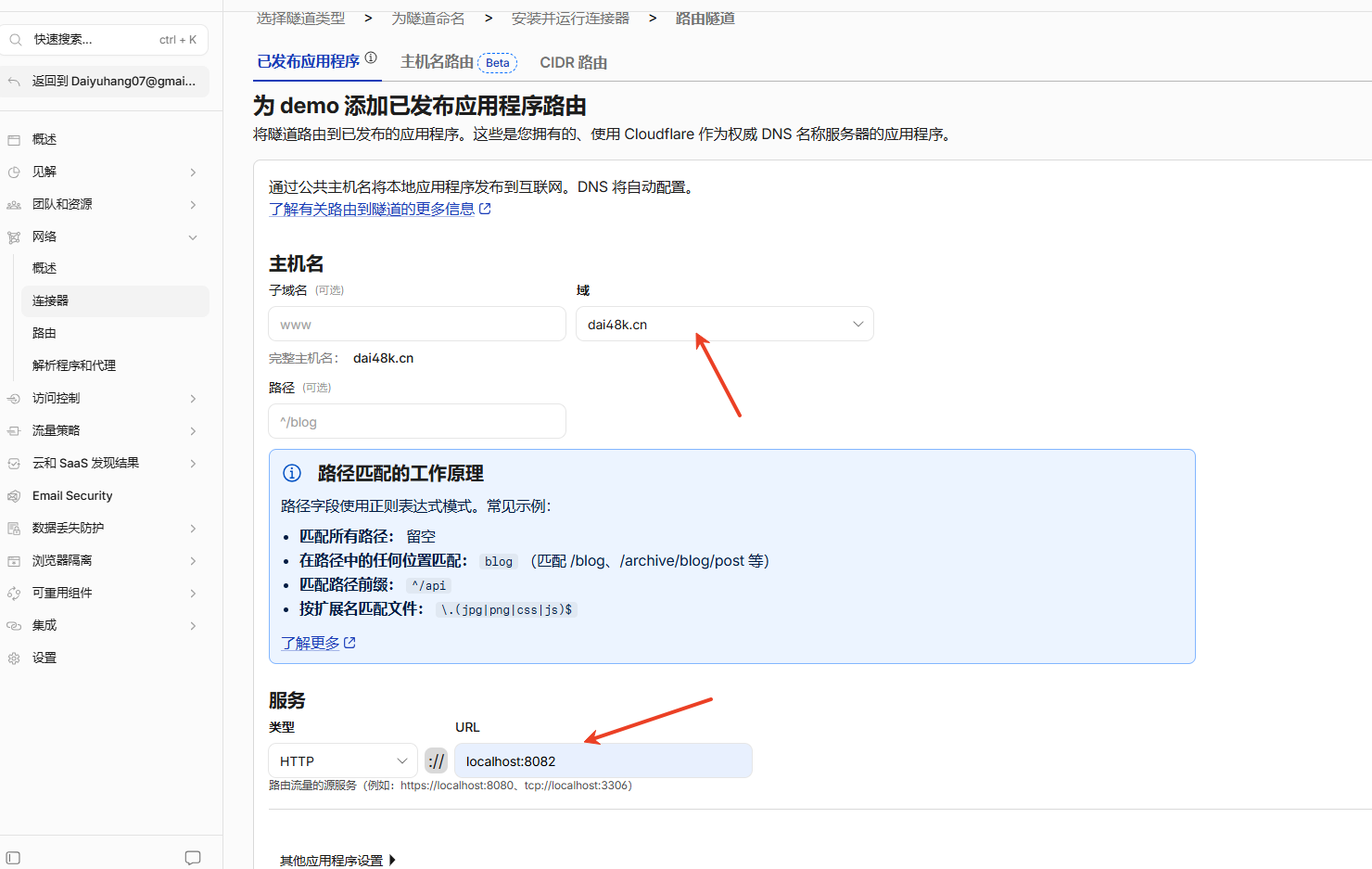Focus the 子域名 input with www placeholder
This screenshot has width=1372, height=869.
click(417, 325)
